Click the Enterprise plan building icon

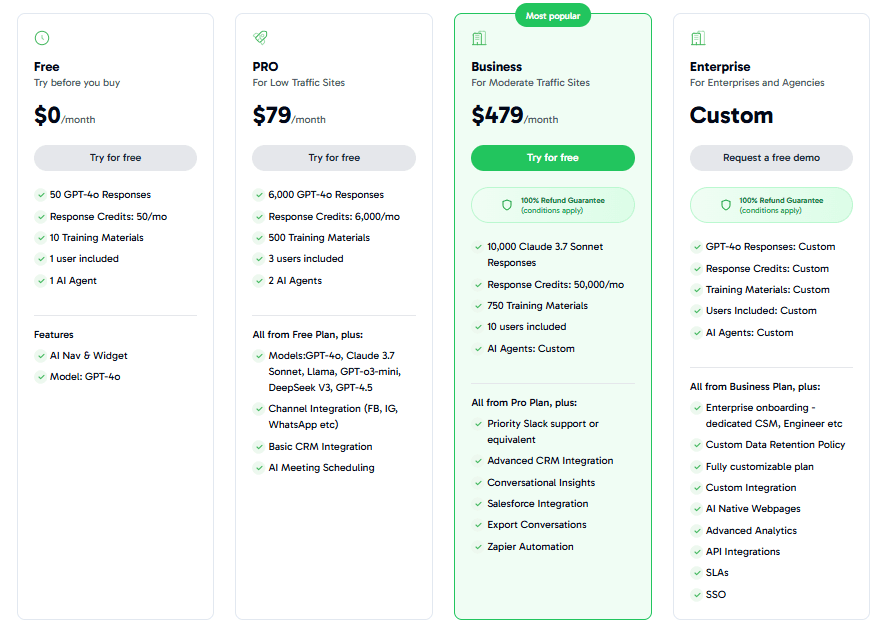tap(698, 38)
